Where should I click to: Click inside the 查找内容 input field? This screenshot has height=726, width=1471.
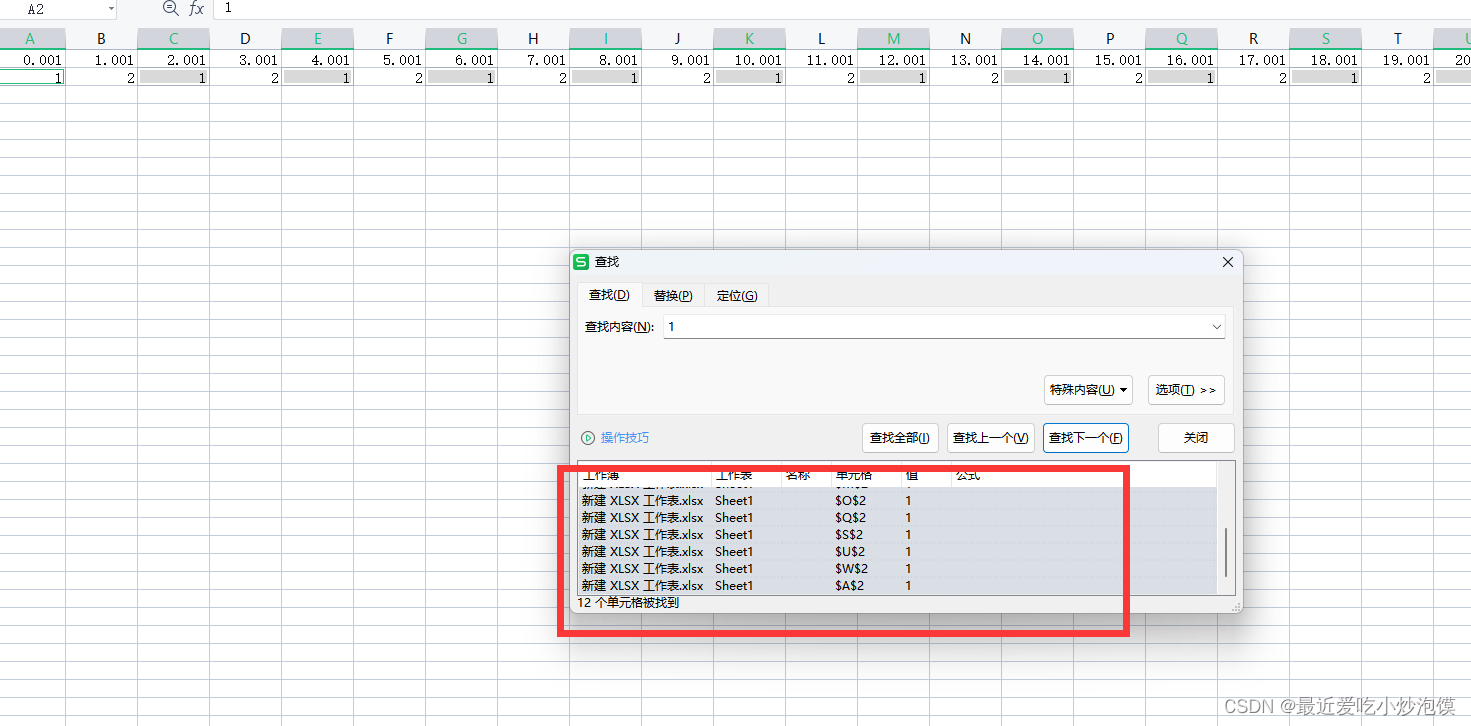click(x=900, y=327)
